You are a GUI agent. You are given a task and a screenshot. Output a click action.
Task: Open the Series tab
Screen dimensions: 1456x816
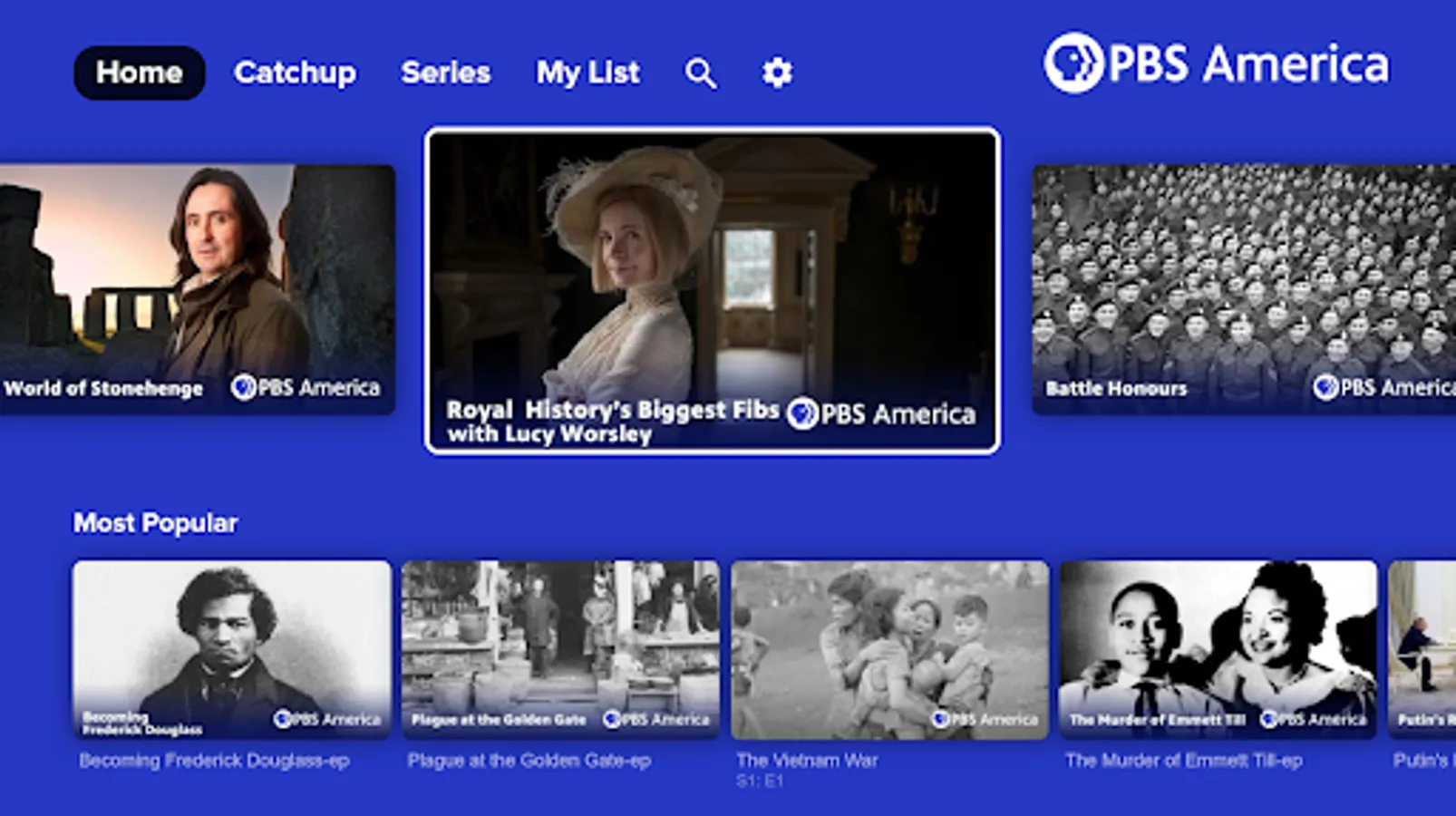point(446,73)
